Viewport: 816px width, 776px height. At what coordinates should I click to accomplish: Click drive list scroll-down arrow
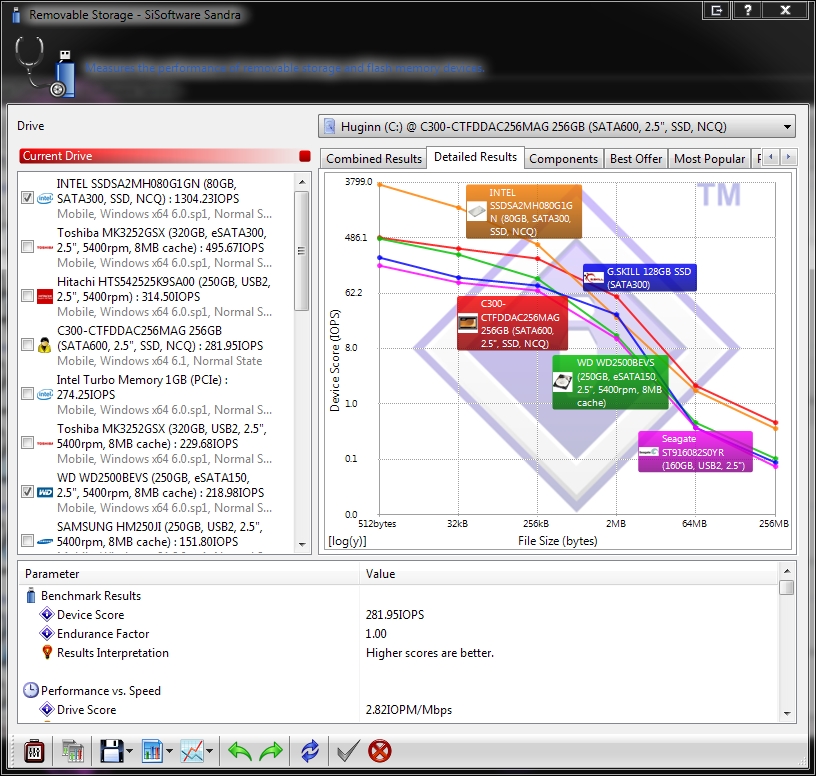[x=302, y=544]
